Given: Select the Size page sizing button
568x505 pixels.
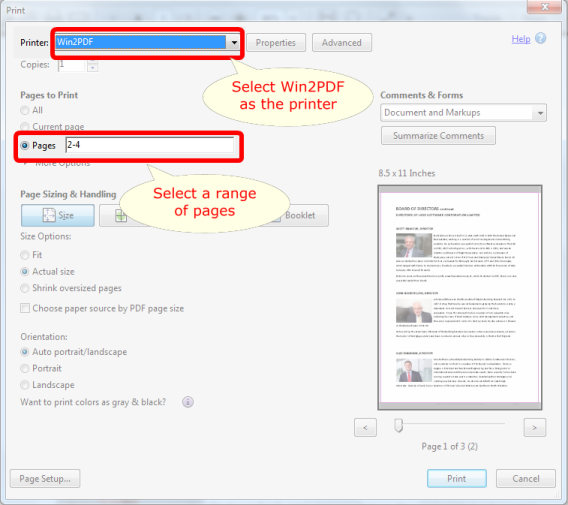Looking at the screenshot, I should 58,215.
